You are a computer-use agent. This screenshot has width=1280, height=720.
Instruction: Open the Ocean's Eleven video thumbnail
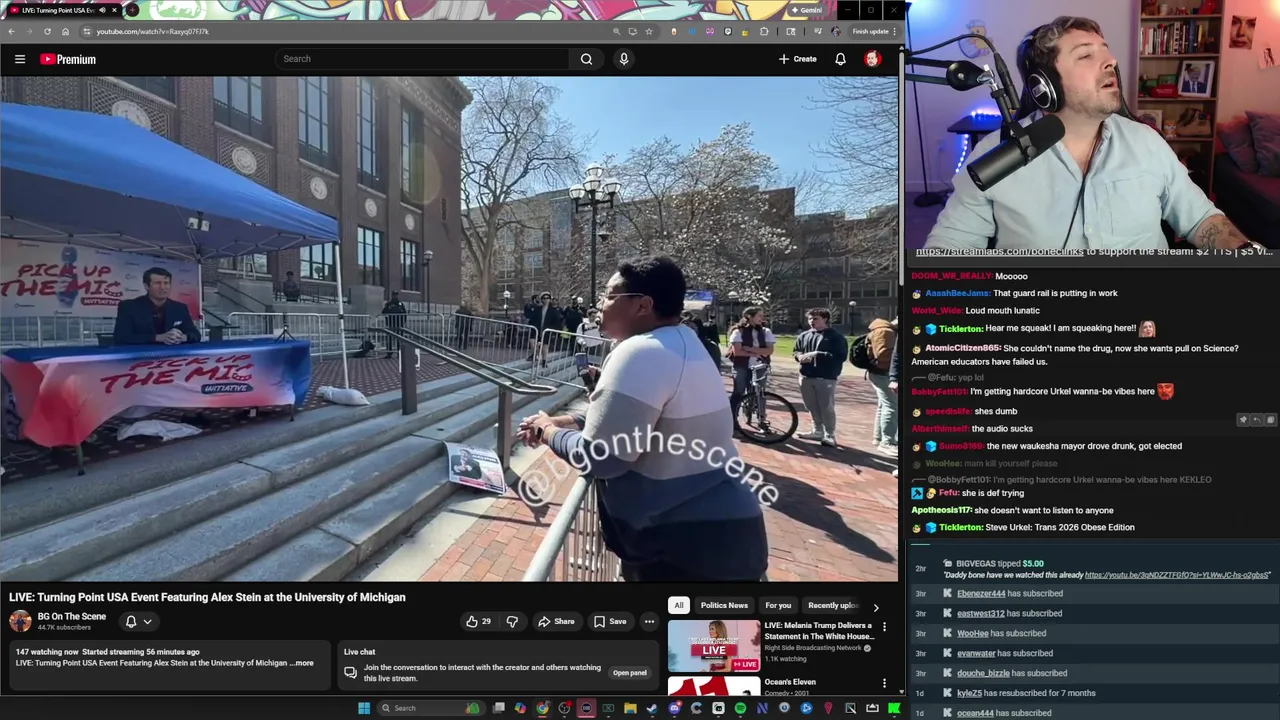[714, 686]
